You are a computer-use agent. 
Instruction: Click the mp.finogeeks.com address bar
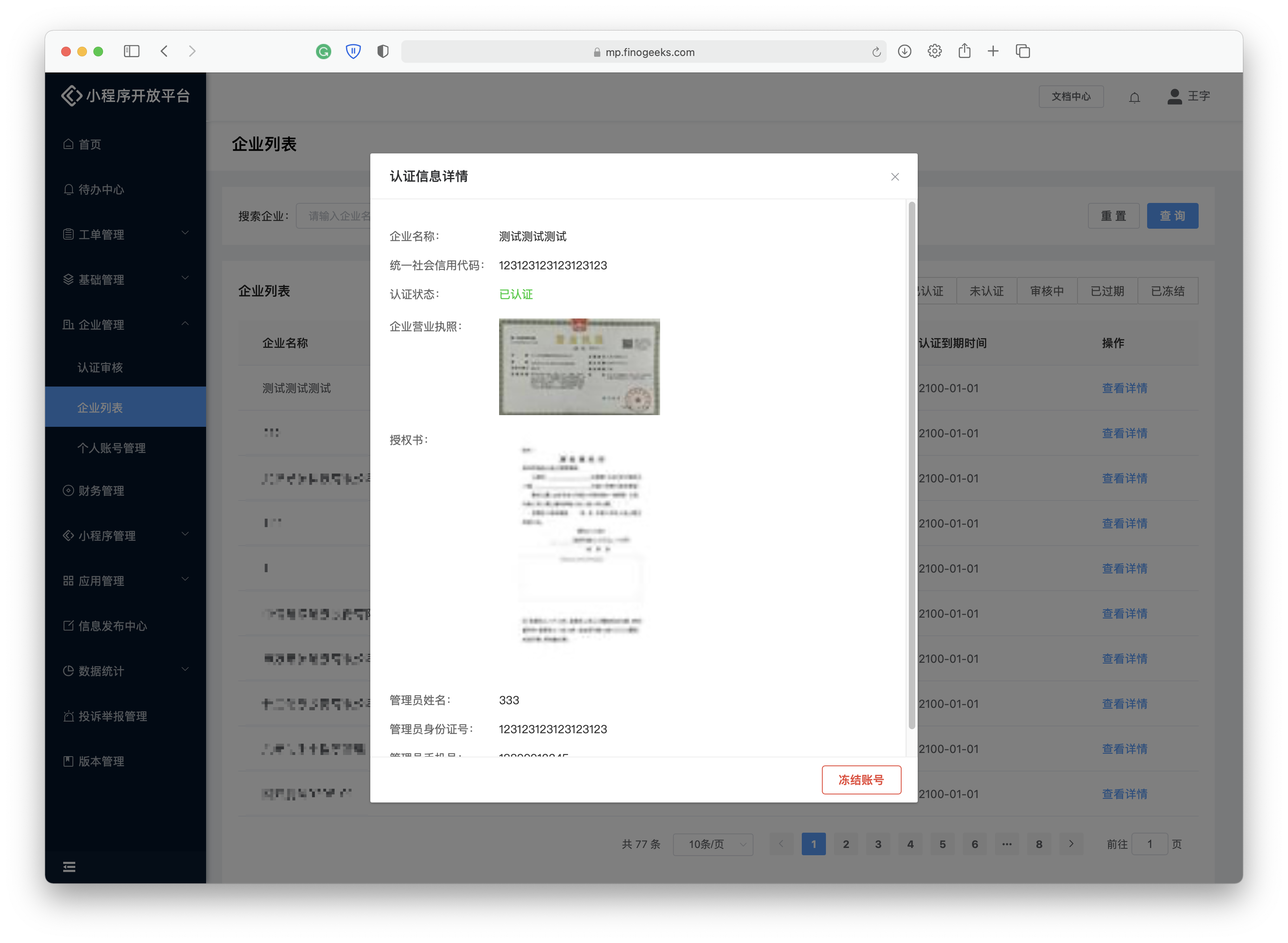click(x=643, y=52)
